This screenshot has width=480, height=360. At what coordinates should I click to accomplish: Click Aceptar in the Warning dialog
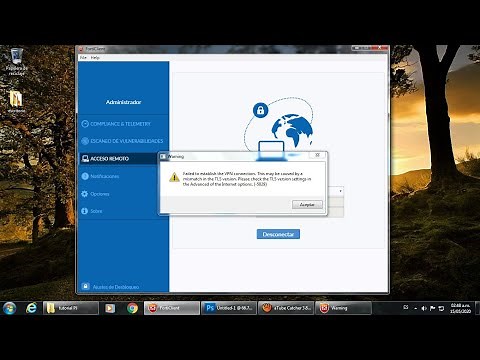[307, 204]
